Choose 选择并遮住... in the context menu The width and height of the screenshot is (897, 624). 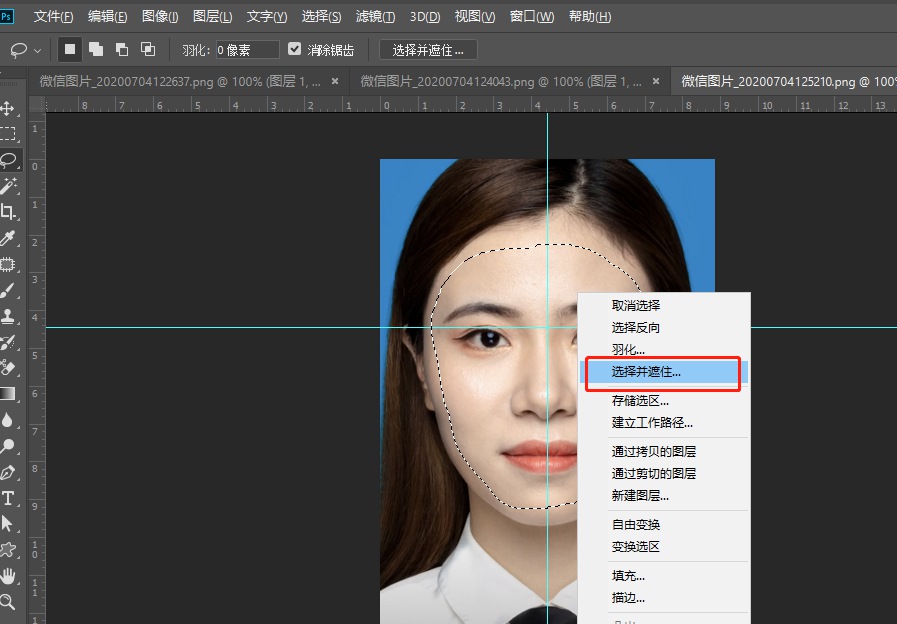pyautogui.click(x=646, y=372)
